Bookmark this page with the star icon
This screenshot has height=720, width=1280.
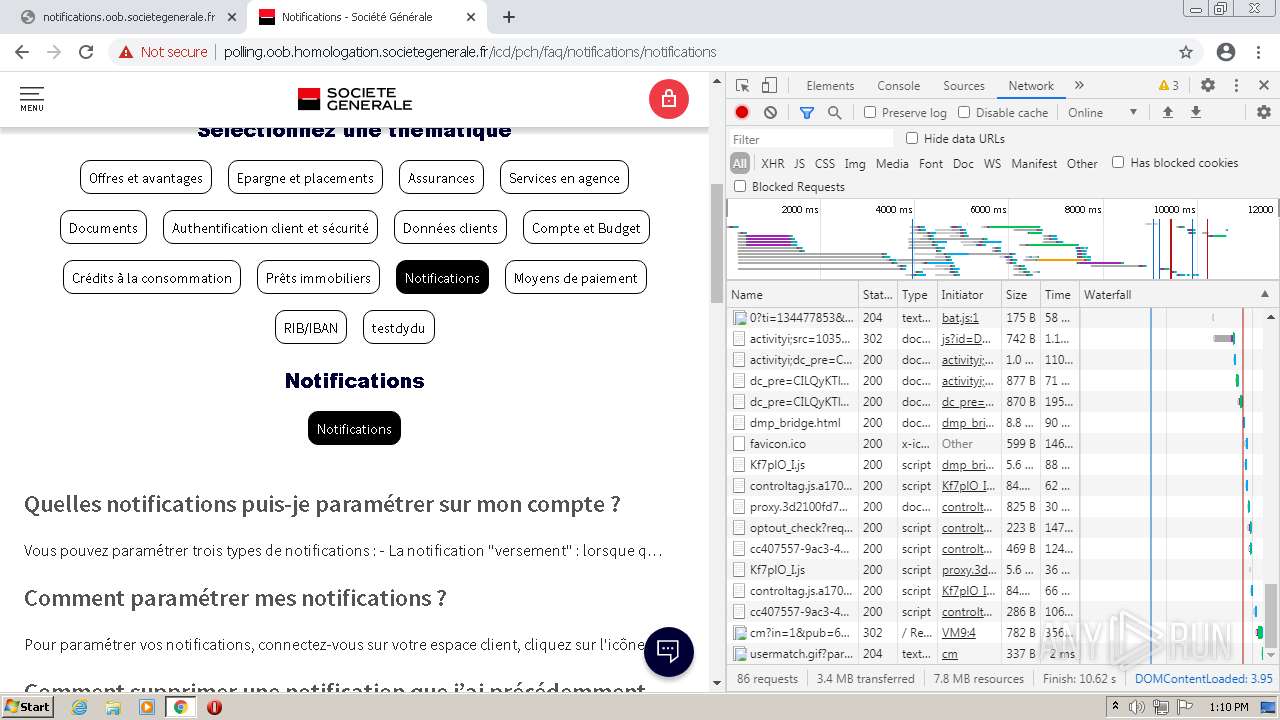1186,52
